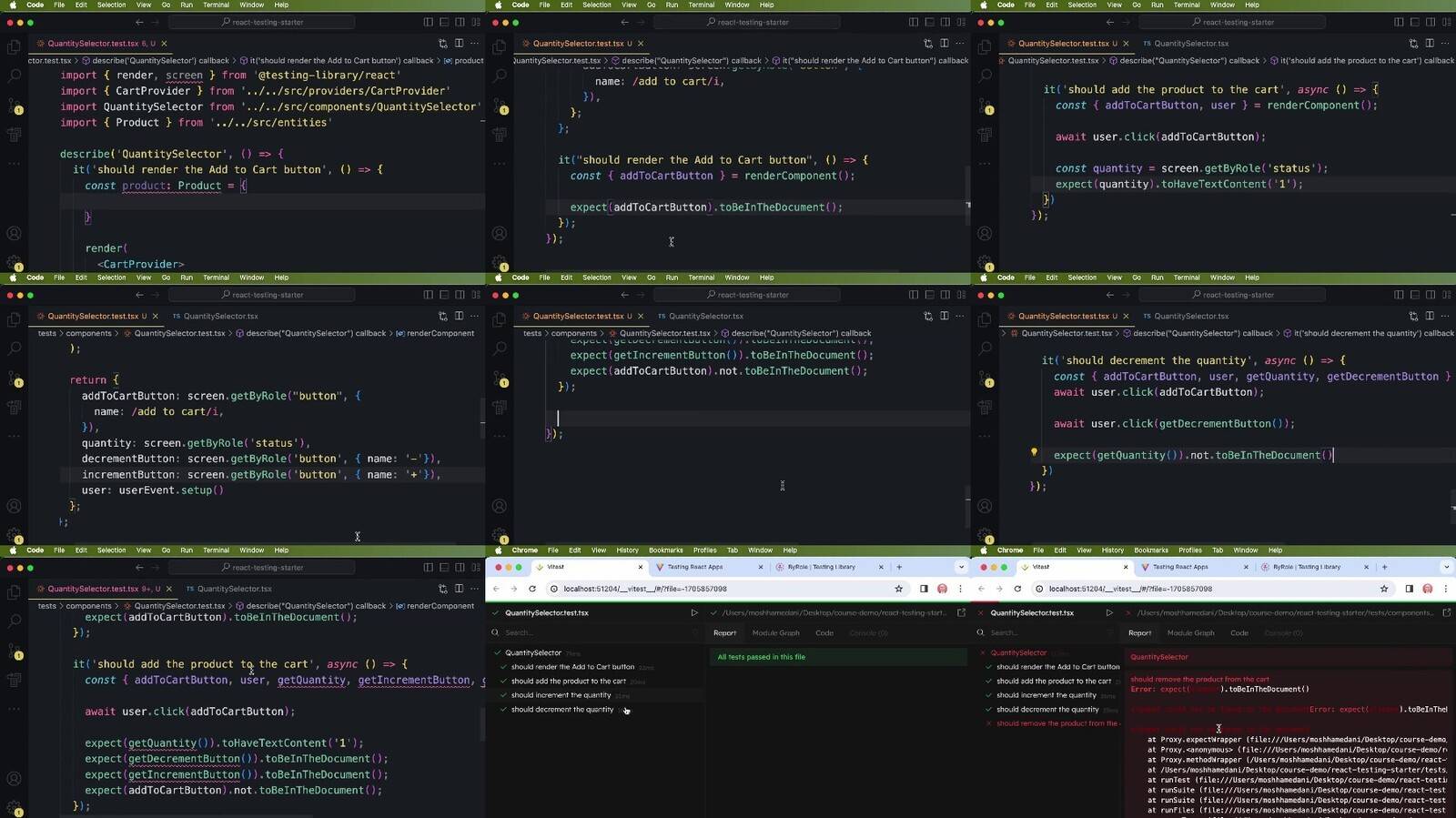This screenshot has width=1456, height=818.
Task: Click 'should increment the quantity' in the all-passed test list
Action: point(561,695)
